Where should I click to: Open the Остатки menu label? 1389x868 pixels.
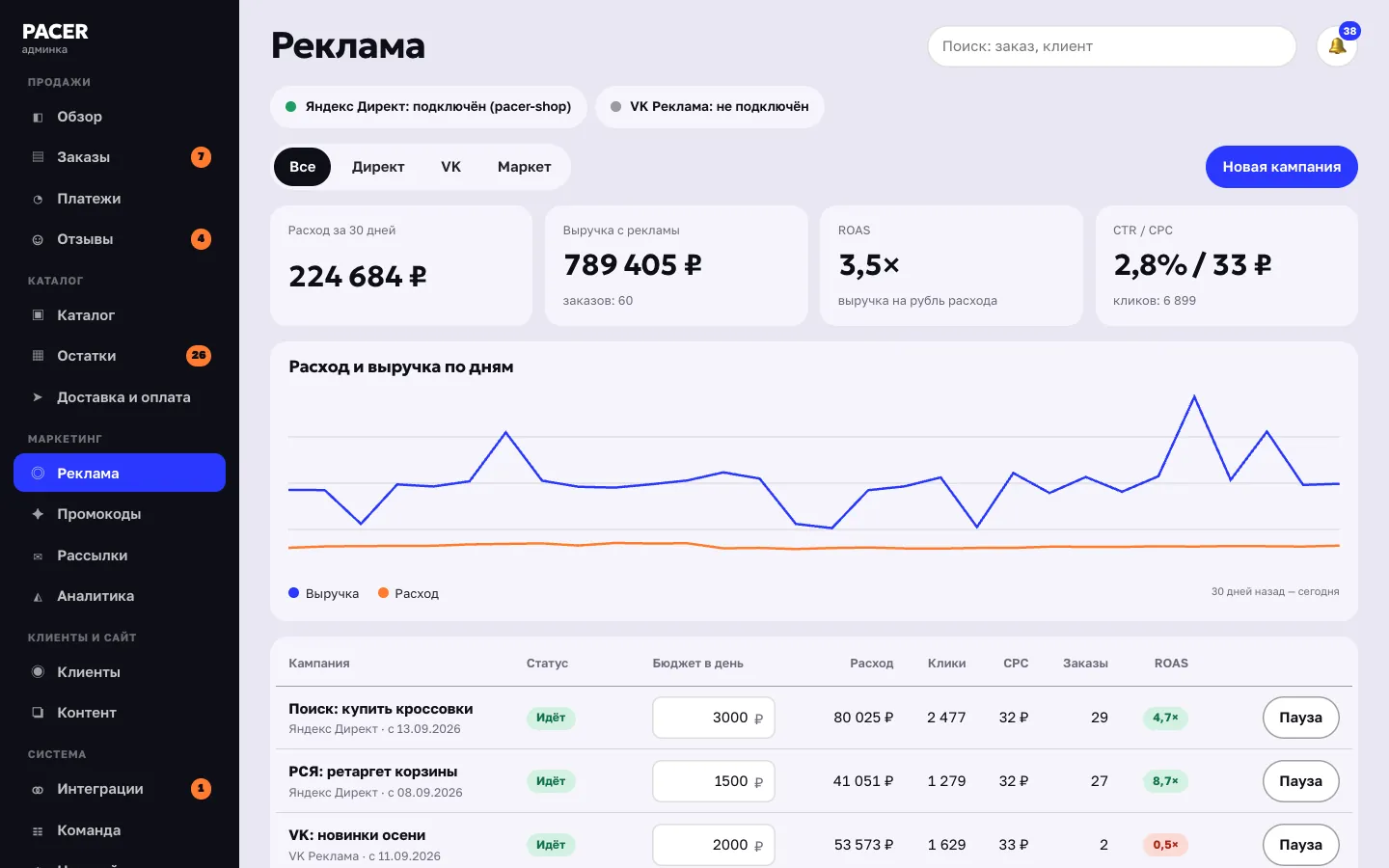point(87,356)
